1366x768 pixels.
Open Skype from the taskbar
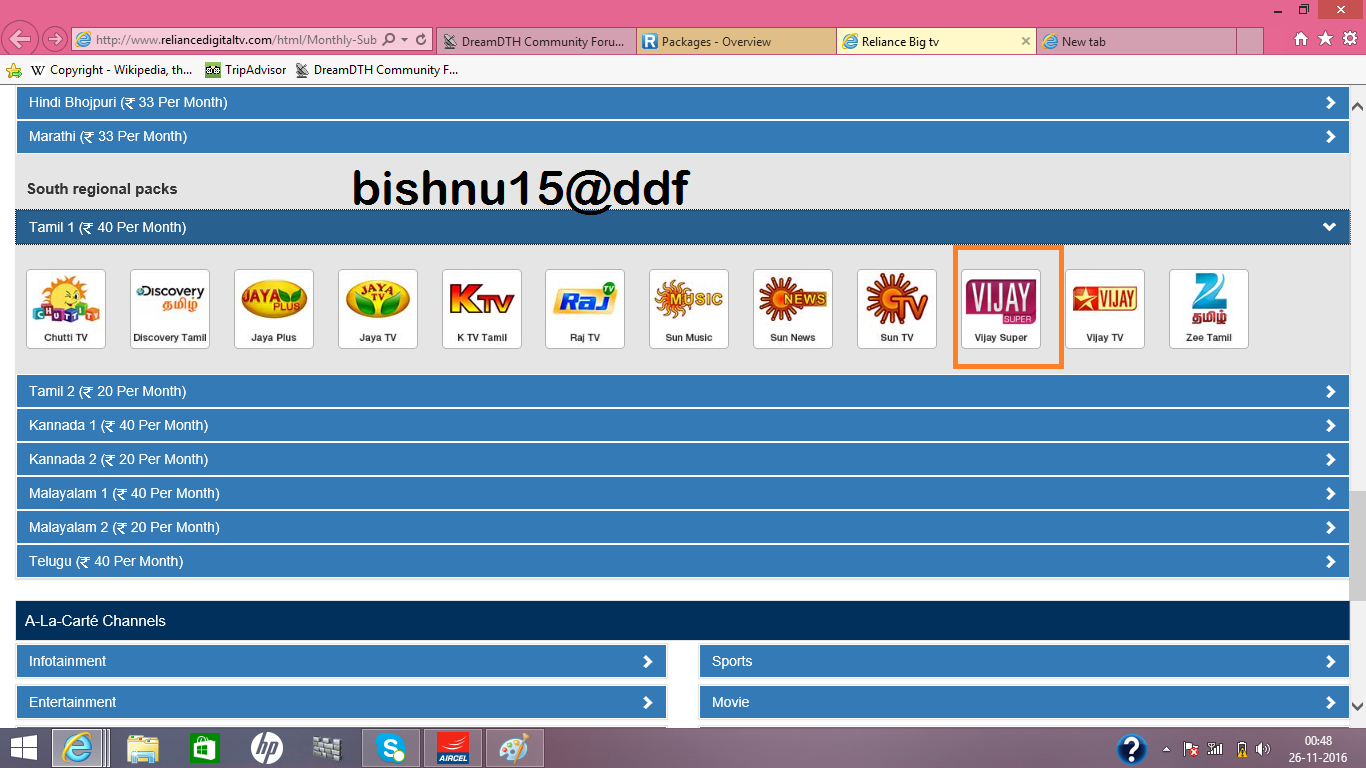tap(391, 748)
